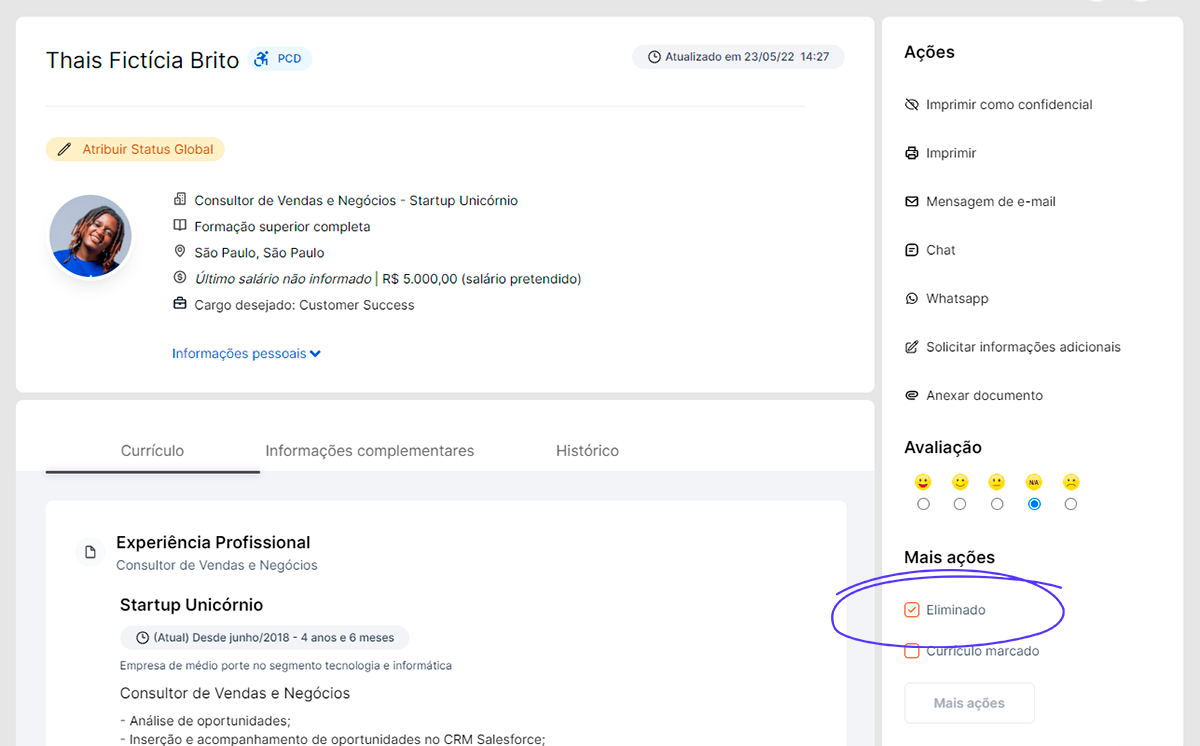Click the document icon beside Experiência Profissional
This screenshot has height=746, width=1200.
point(91,552)
